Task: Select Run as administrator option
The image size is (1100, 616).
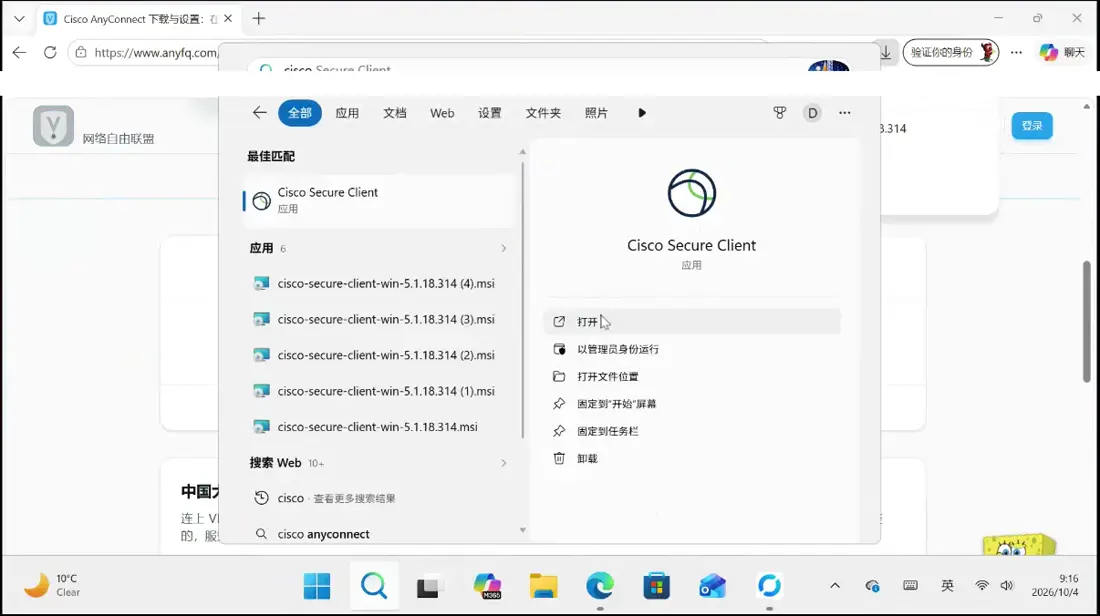Action: pyautogui.click(x=692, y=349)
